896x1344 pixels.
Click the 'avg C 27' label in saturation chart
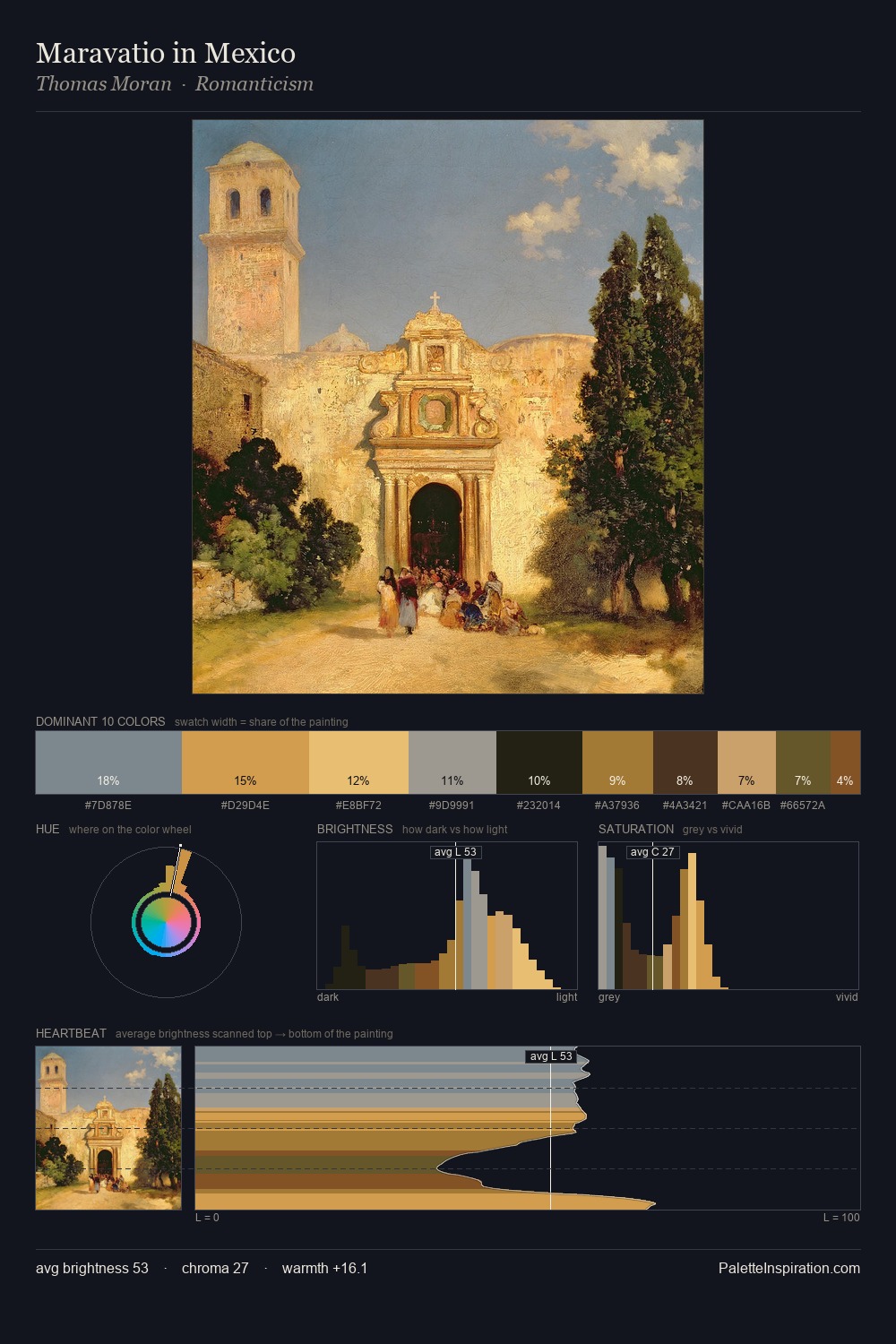[652, 852]
